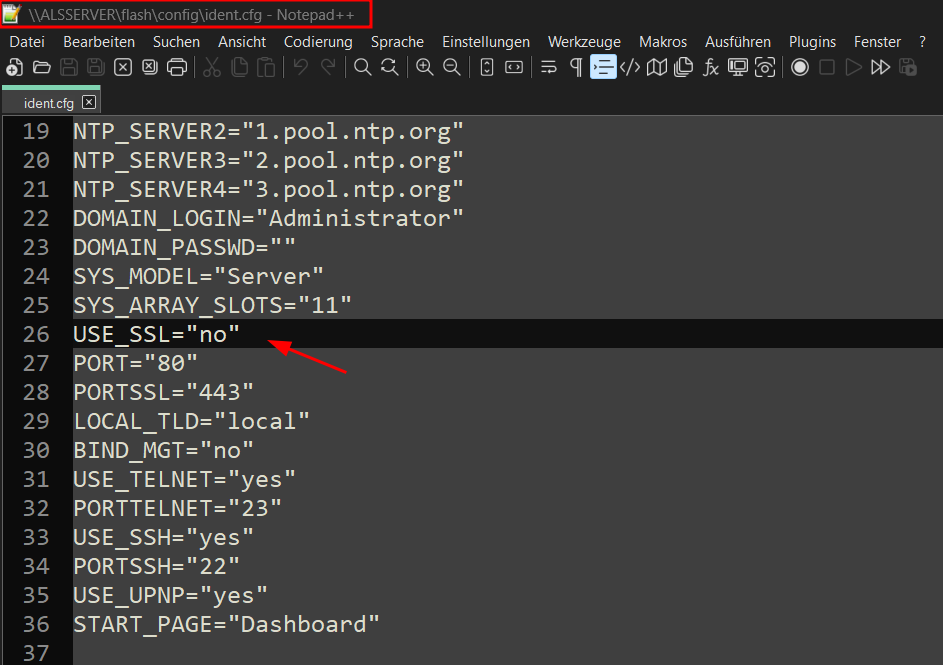Viewport: 943px width, 665px height.
Task: Open a file with the folder icon
Action: click(41, 67)
